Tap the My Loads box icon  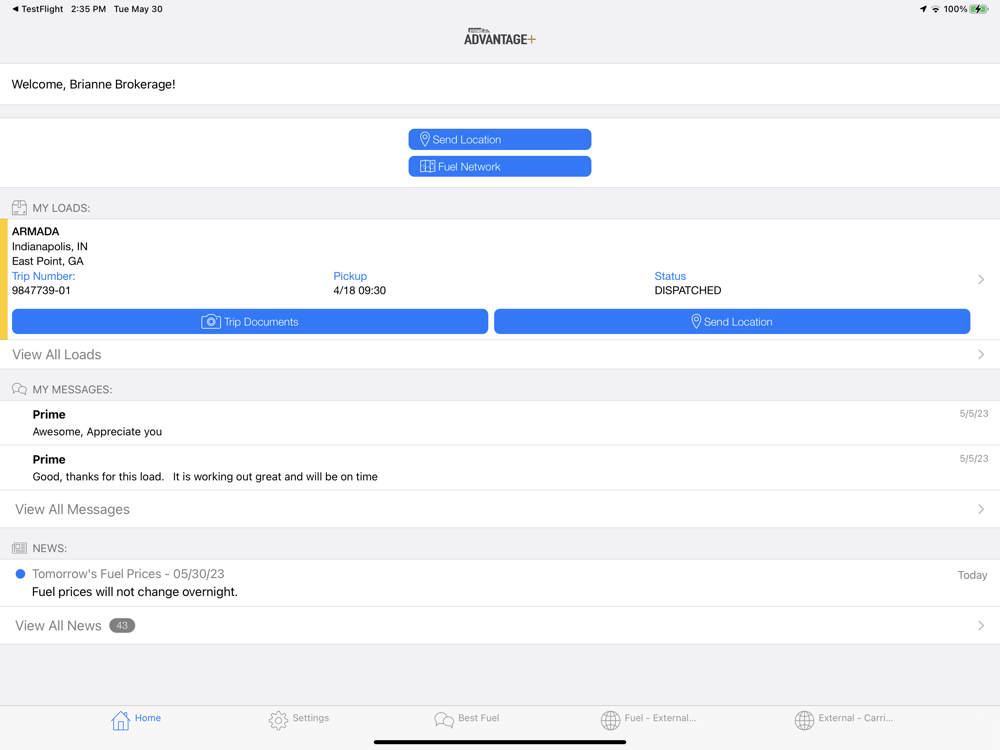(x=19, y=208)
